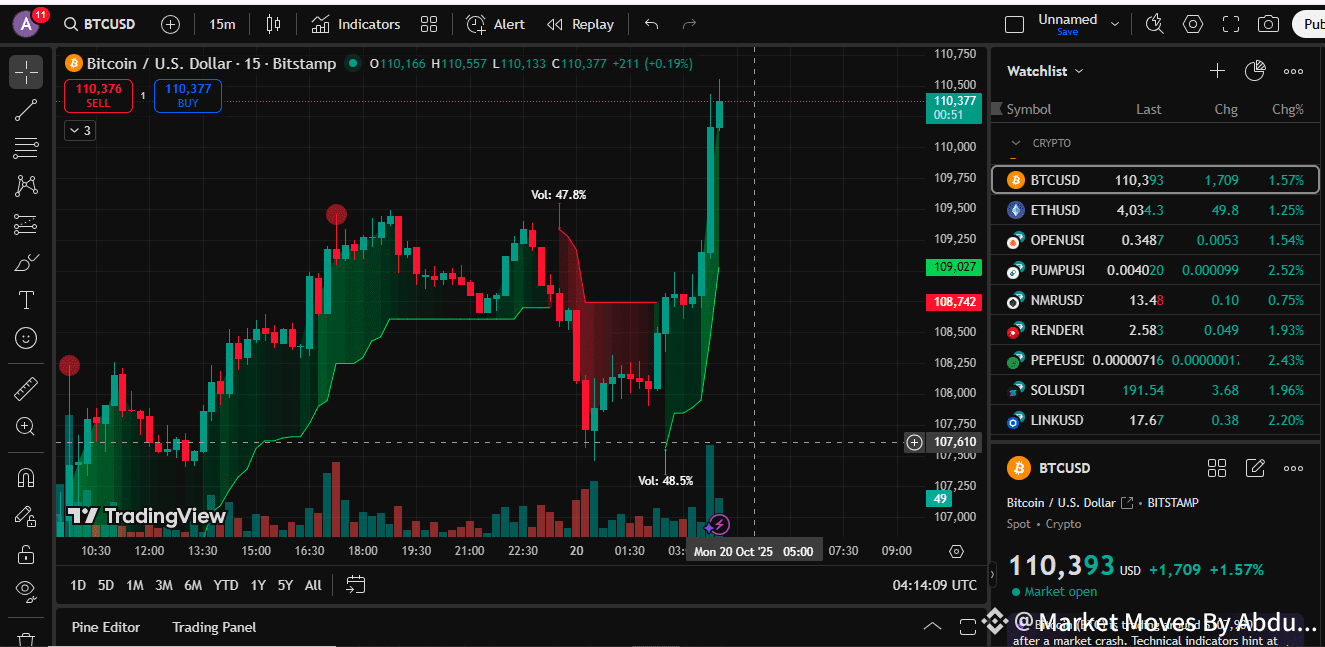The height and width of the screenshot is (647, 1325).
Task: Select the text annotation tool
Action: 26,301
